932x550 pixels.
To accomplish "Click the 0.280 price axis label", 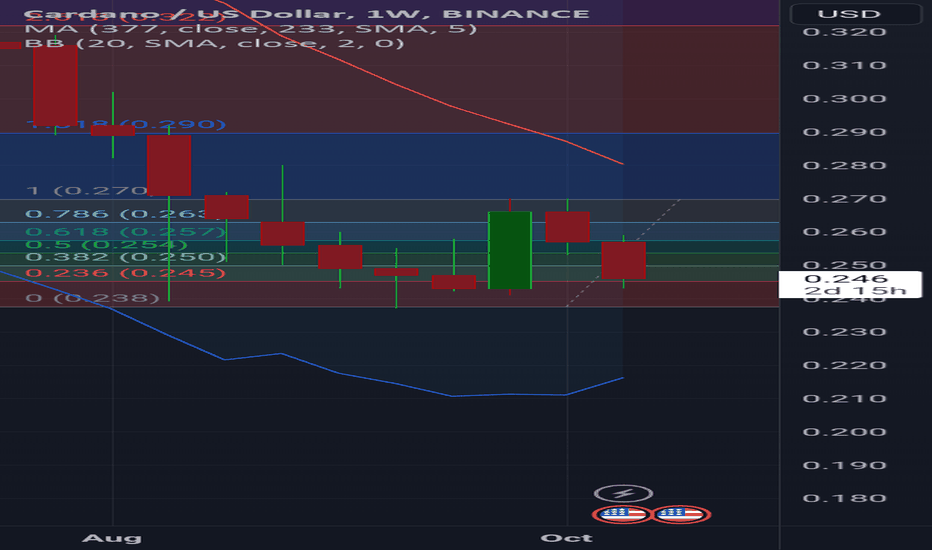I will 845,165.
